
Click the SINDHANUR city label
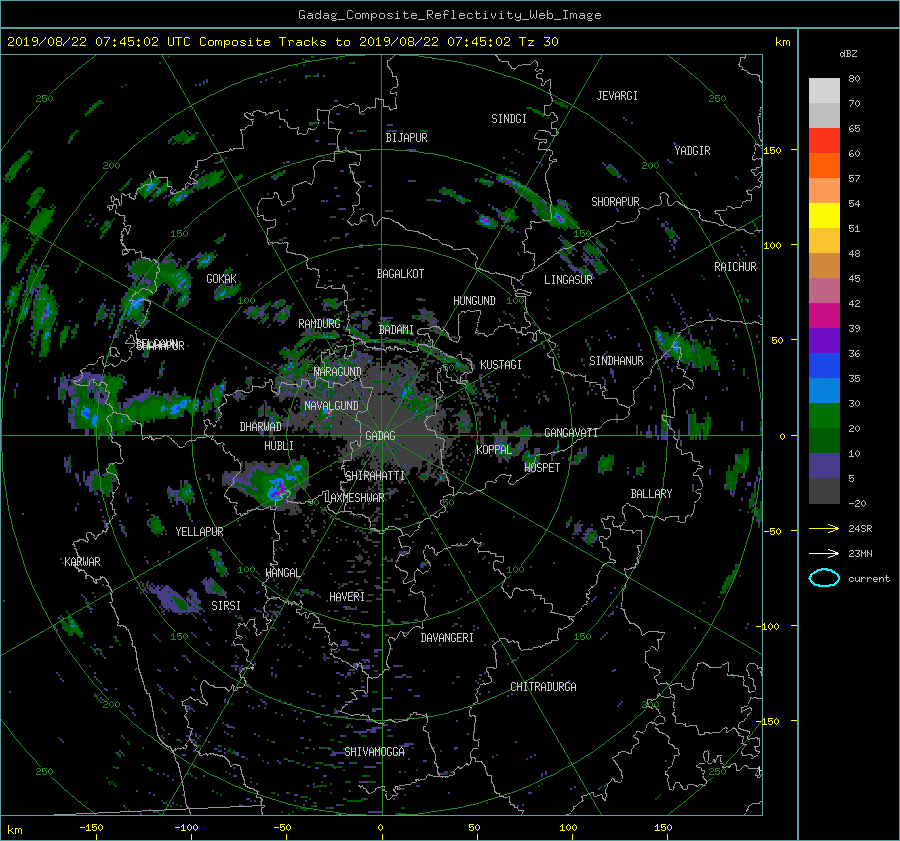coord(616,361)
